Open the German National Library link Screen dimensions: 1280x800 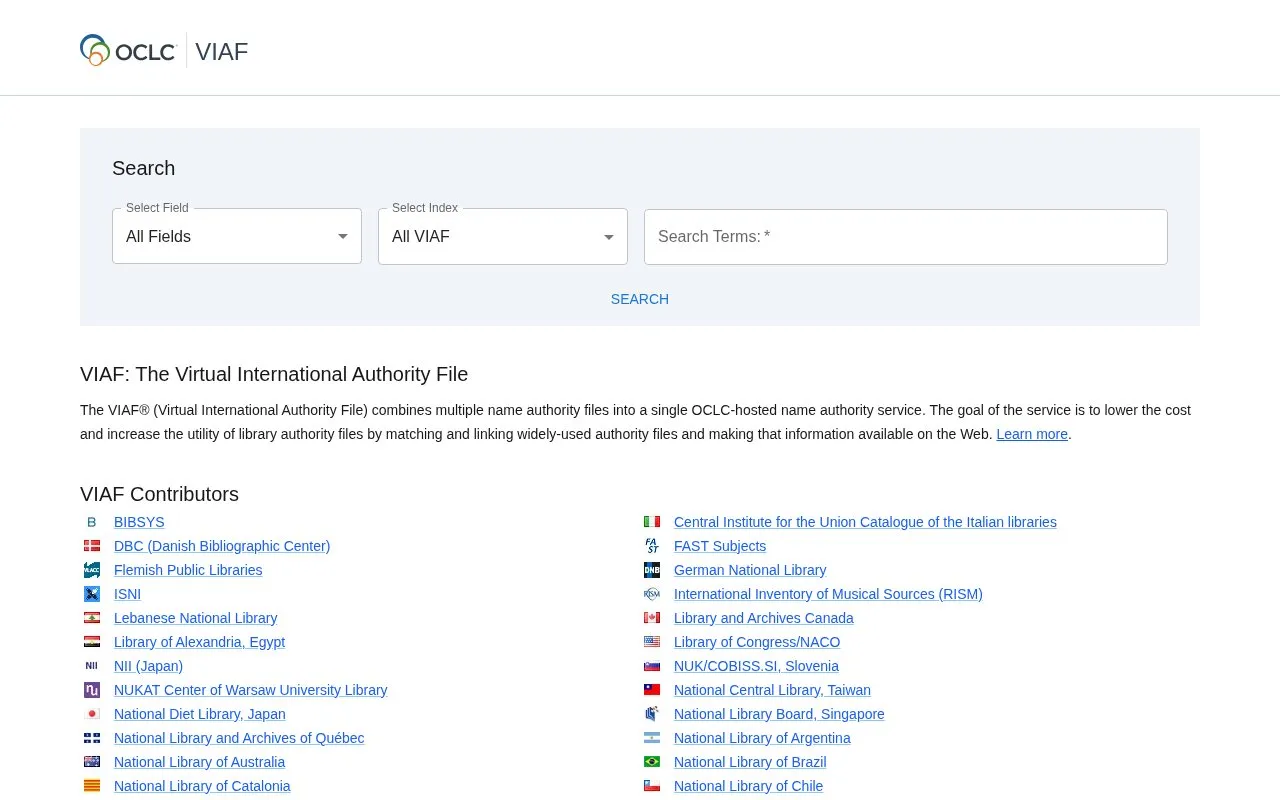(x=750, y=570)
